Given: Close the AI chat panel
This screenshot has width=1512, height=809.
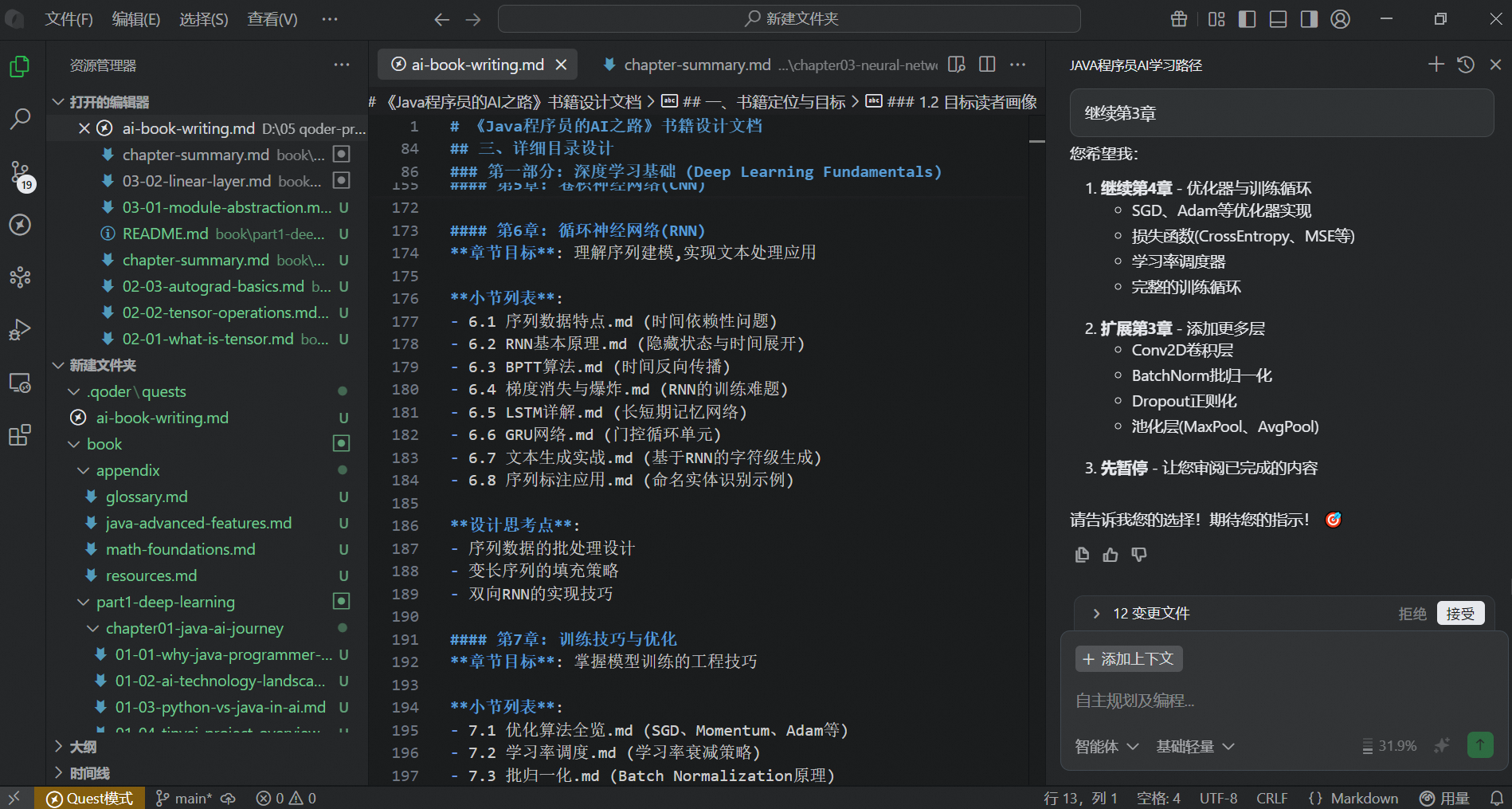Looking at the screenshot, I should click(1495, 65).
